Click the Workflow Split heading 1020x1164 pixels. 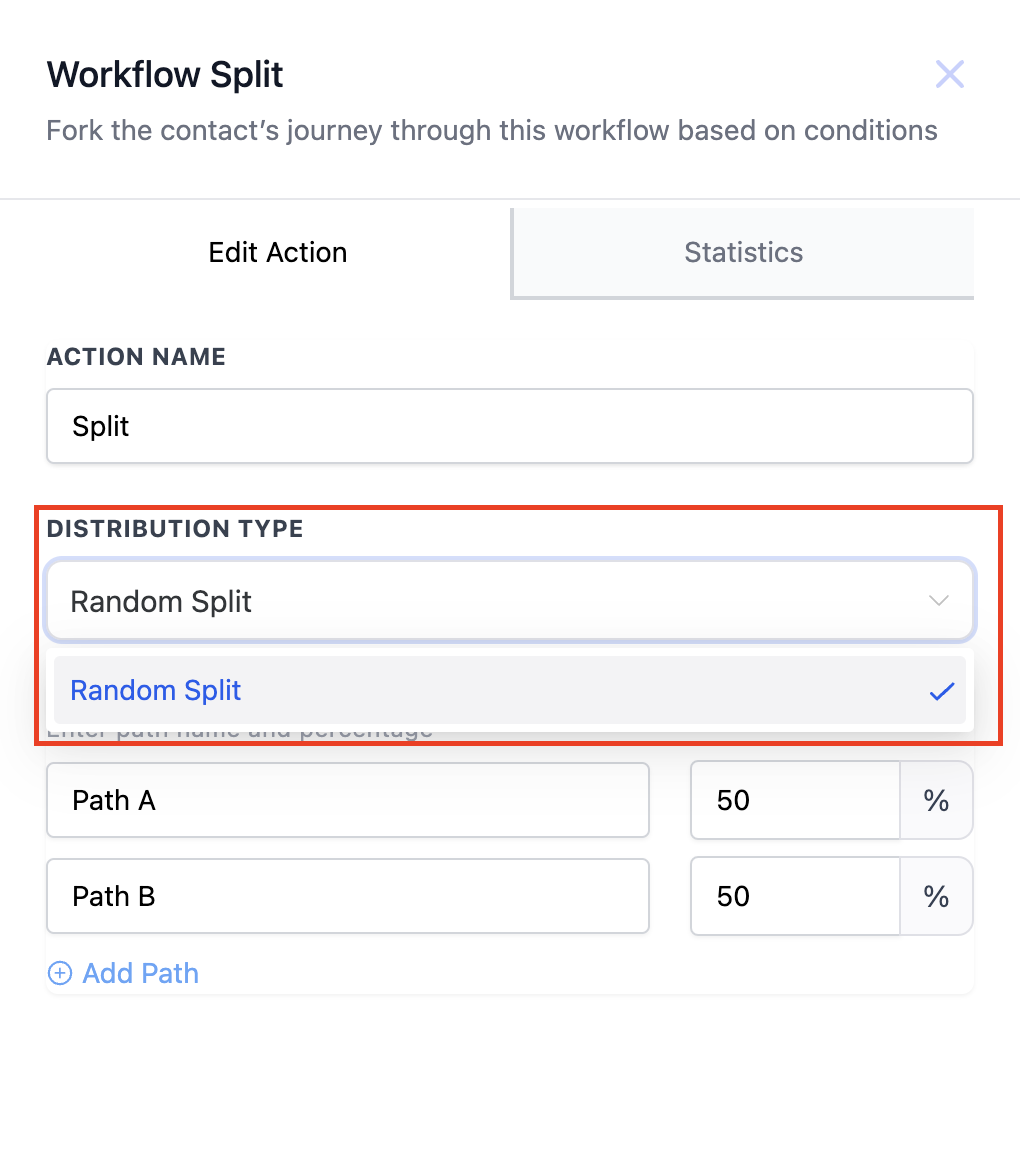click(165, 75)
